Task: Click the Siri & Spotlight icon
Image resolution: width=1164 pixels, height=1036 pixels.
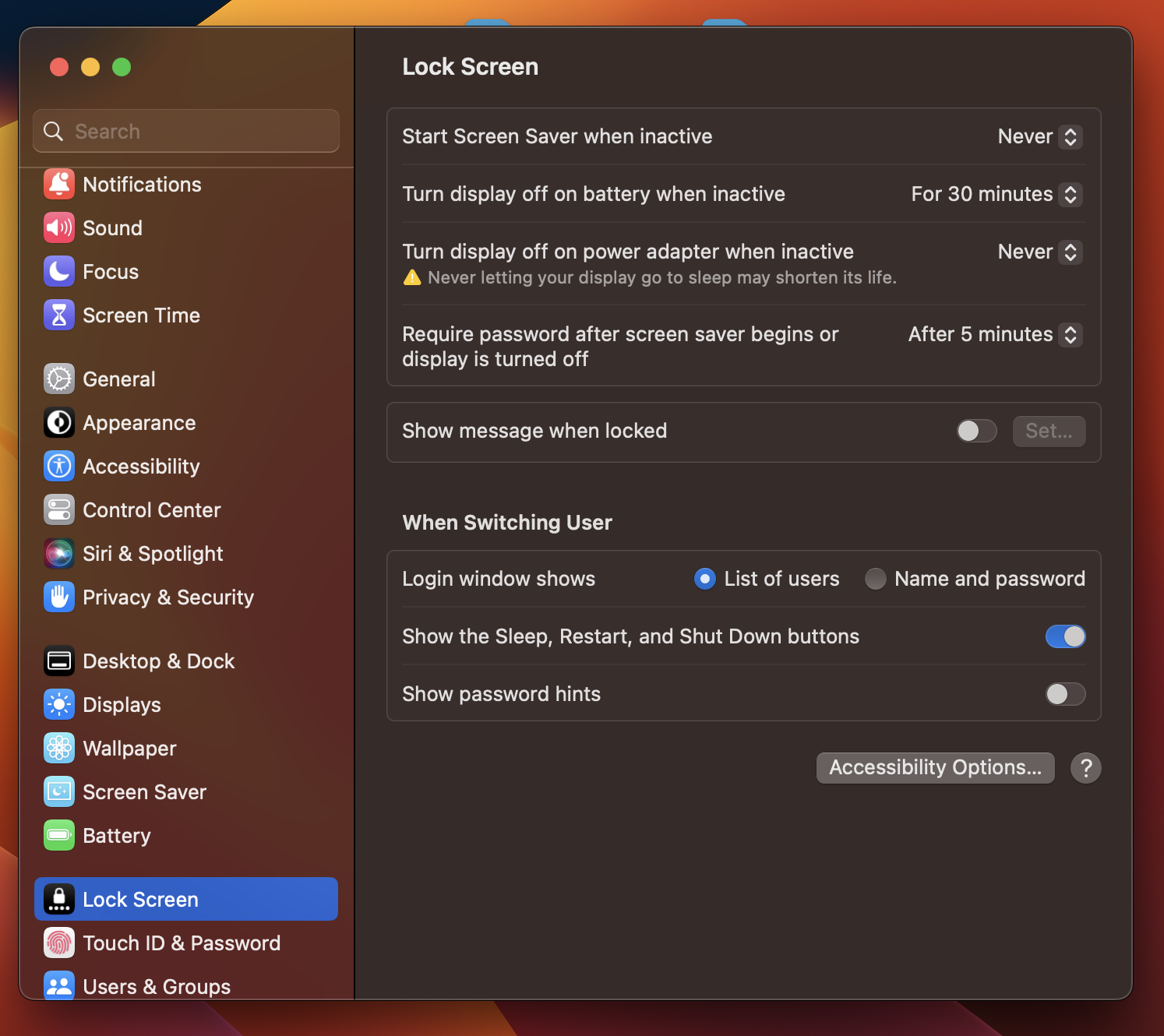Action: pyautogui.click(x=59, y=554)
